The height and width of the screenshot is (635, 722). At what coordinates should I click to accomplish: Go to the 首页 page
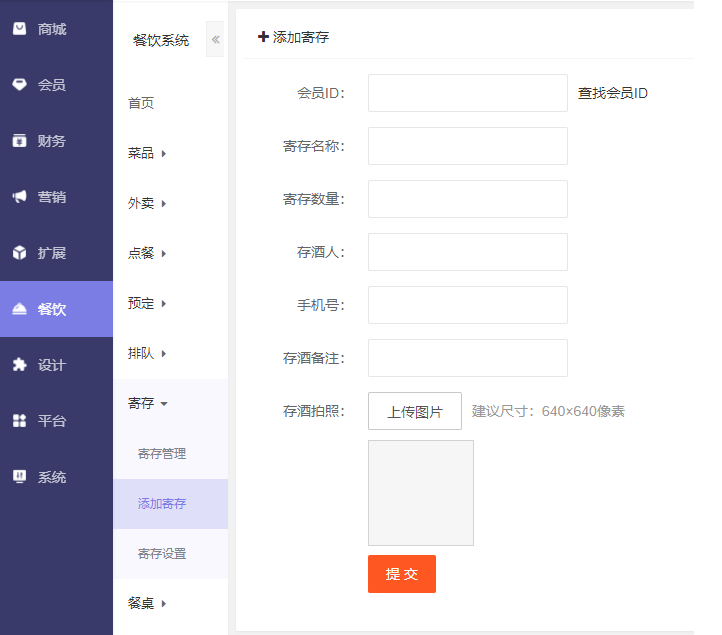(141, 103)
